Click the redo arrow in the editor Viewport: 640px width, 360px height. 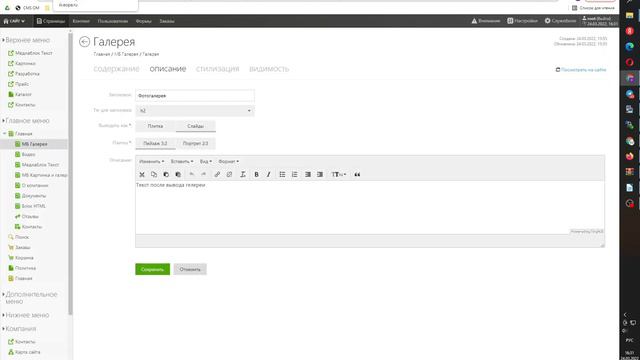coord(204,175)
